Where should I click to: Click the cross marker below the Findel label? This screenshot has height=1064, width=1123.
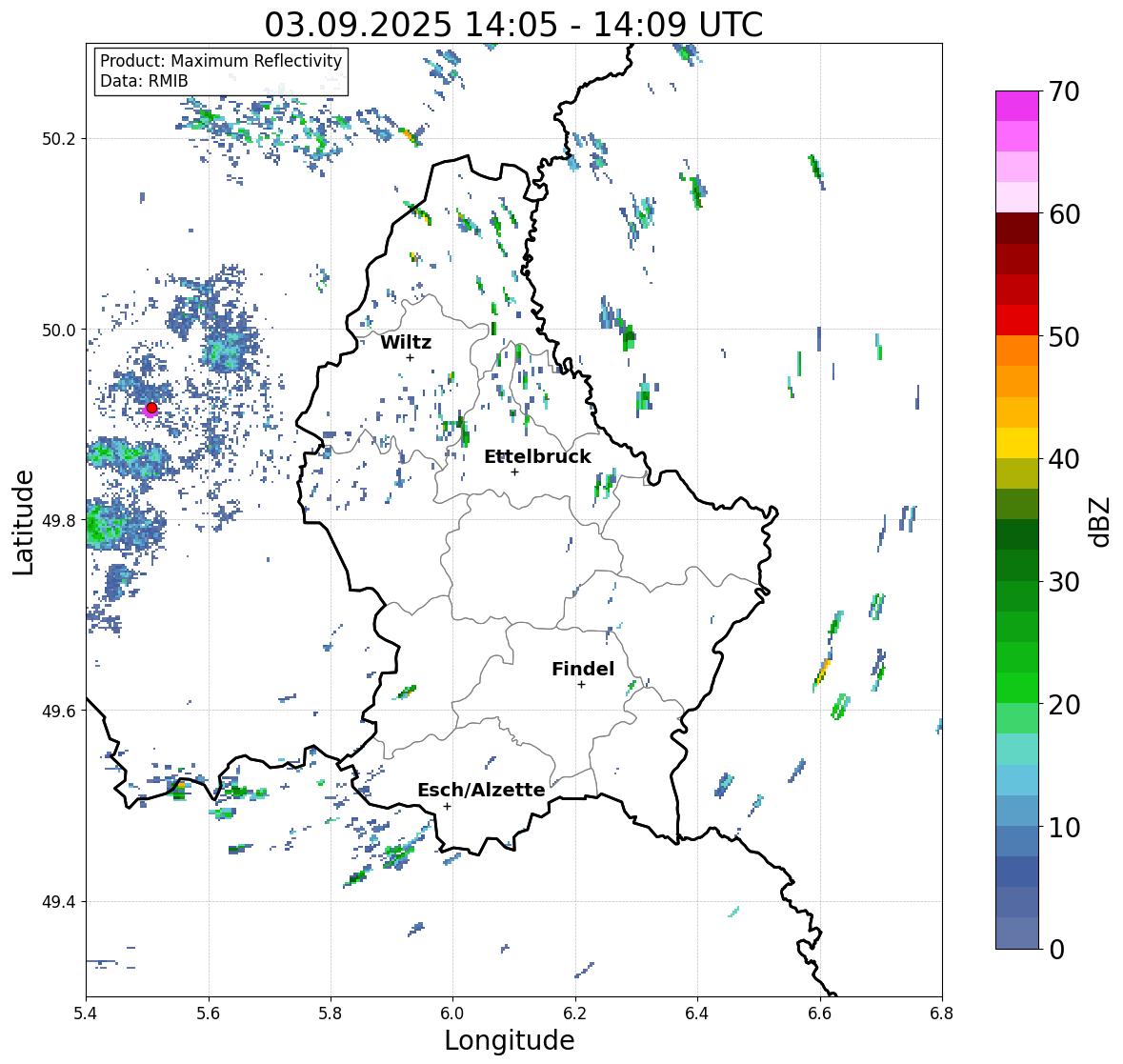[x=582, y=685]
